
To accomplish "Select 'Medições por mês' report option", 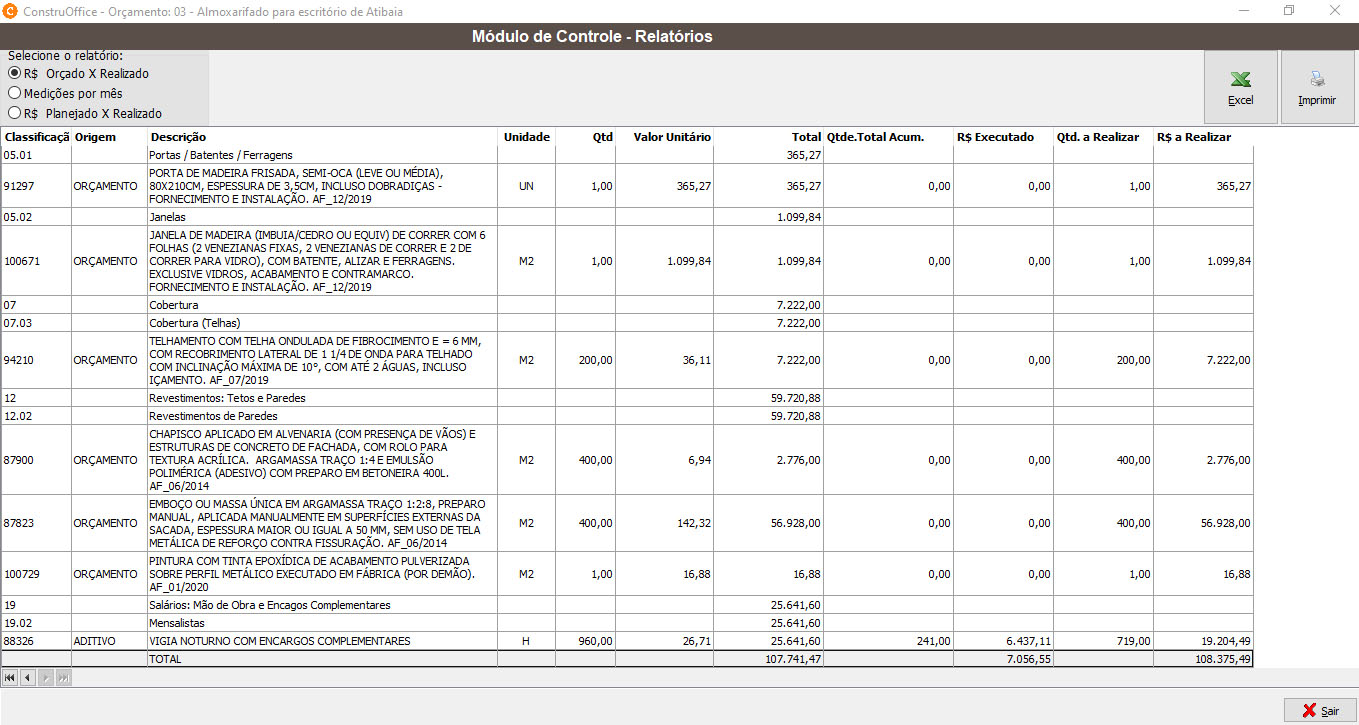I will point(65,94).
